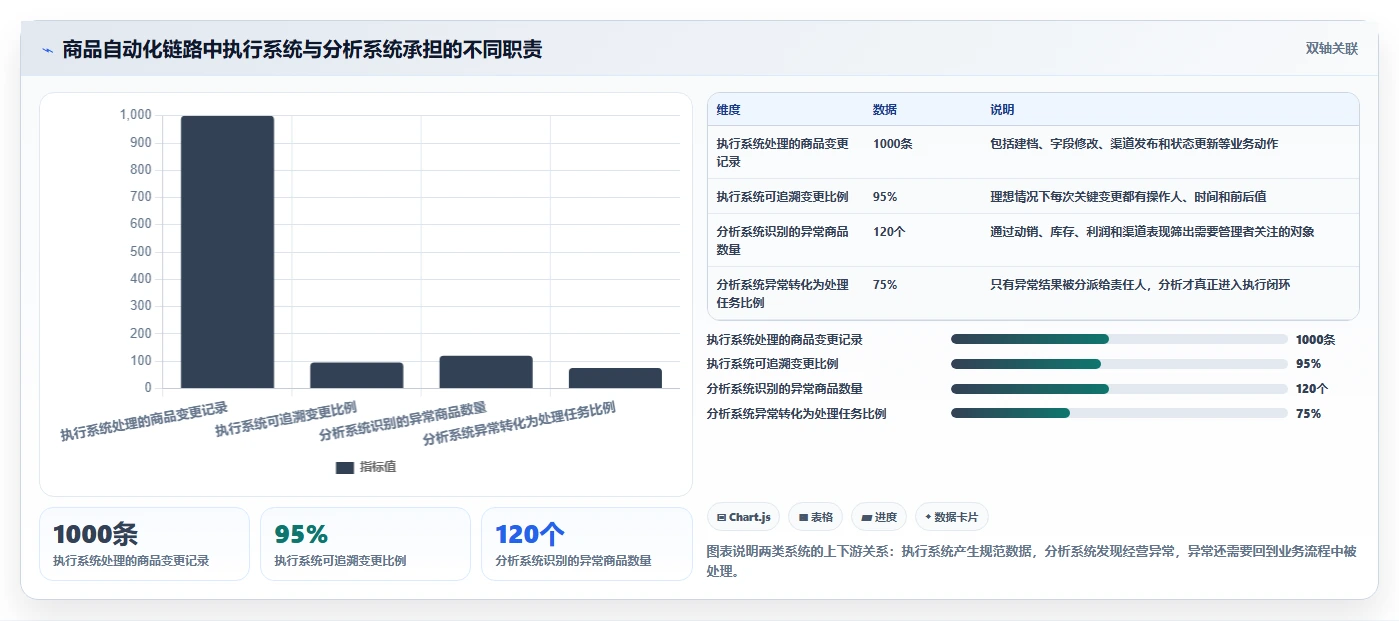Click the 指标值 legend label
This screenshot has width=1399, height=621.
[x=378, y=467]
